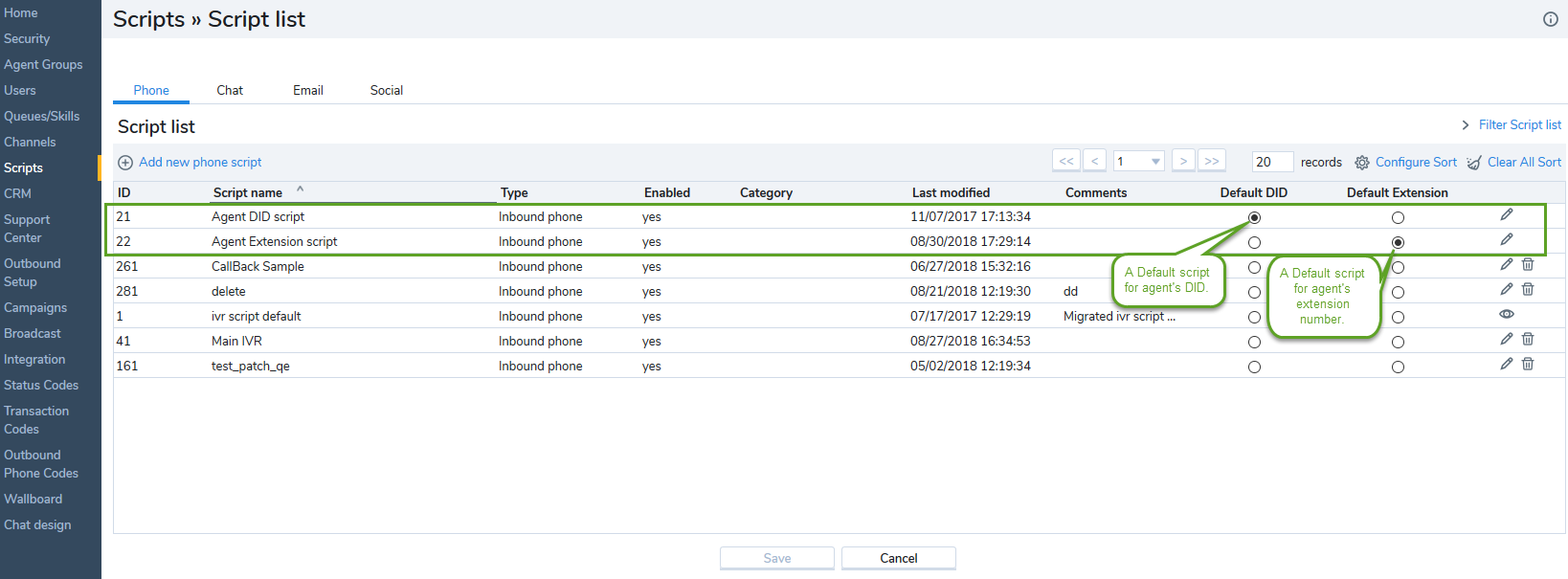
Task: Edit the Agent Extension script row
Action: [1507, 239]
